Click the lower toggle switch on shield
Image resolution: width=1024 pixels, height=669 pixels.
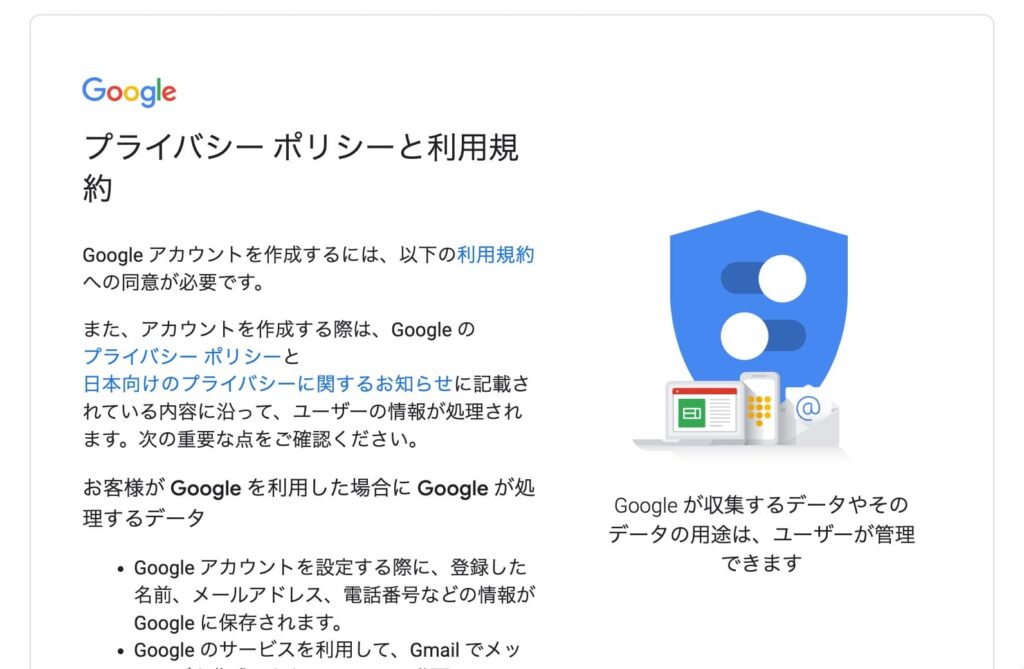(763, 335)
